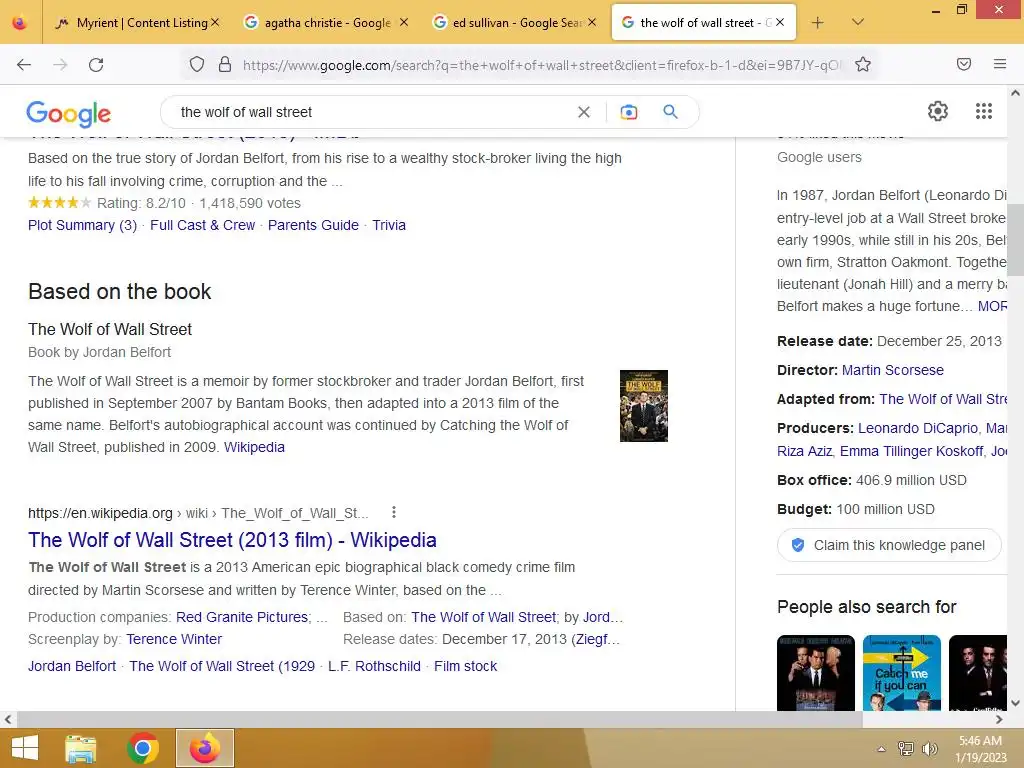Open a new tab with the plus button

coord(817,23)
